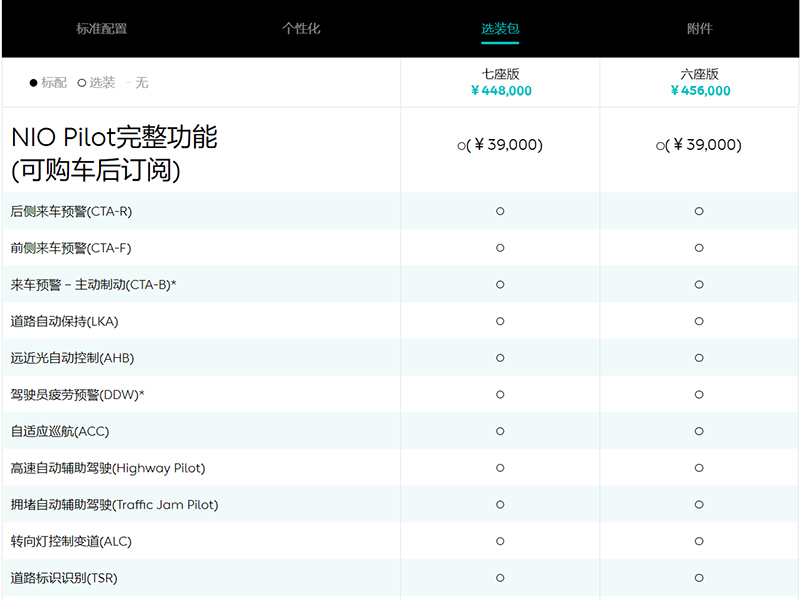Click the 七座版 column header

[x=500, y=74]
